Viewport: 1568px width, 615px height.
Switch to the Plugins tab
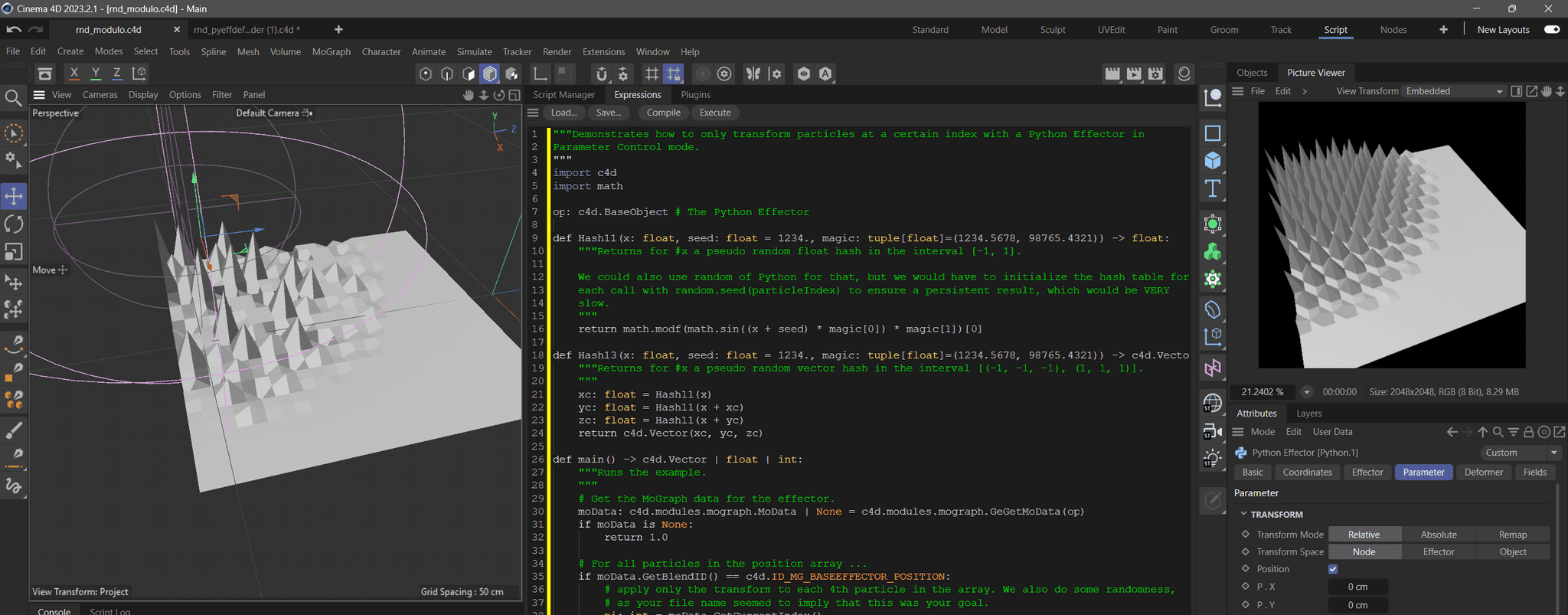[695, 95]
